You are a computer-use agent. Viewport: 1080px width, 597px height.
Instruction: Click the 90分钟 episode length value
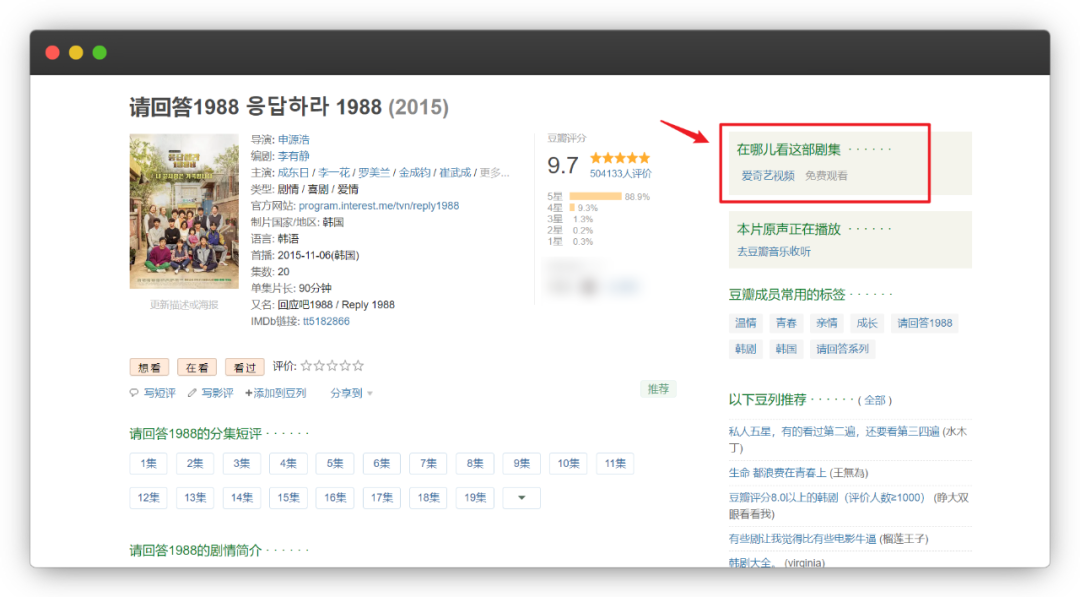pyautogui.click(x=315, y=288)
